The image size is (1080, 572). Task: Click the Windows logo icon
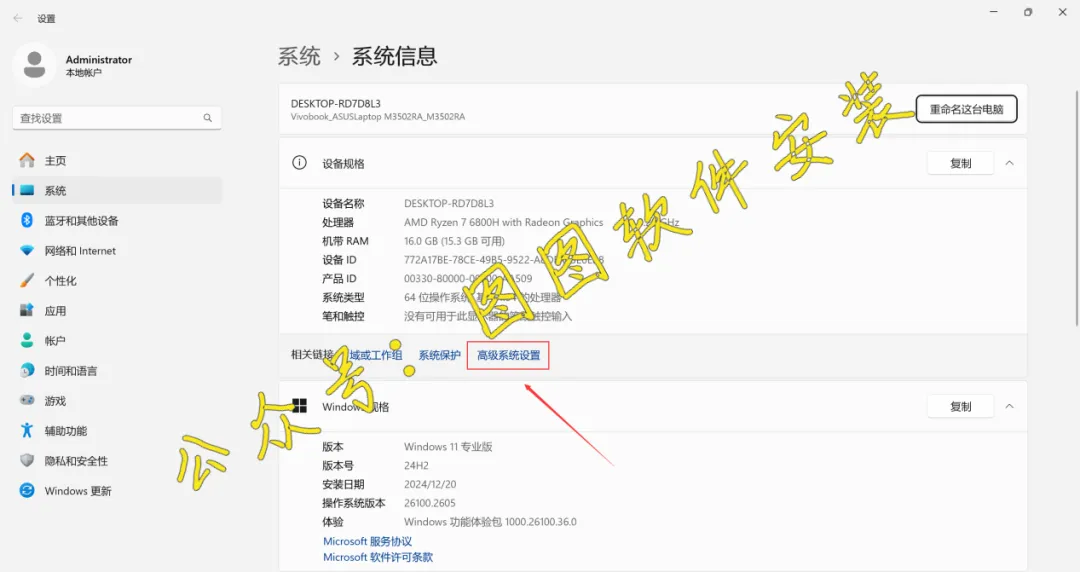[300, 406]
